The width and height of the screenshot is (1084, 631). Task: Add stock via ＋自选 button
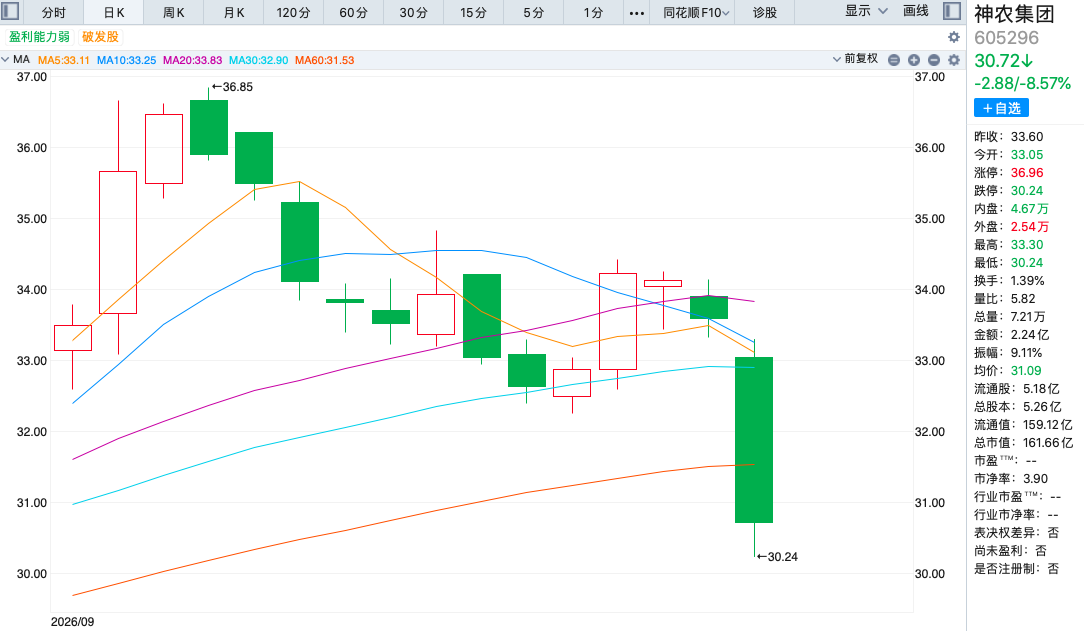coord(1001,108)
